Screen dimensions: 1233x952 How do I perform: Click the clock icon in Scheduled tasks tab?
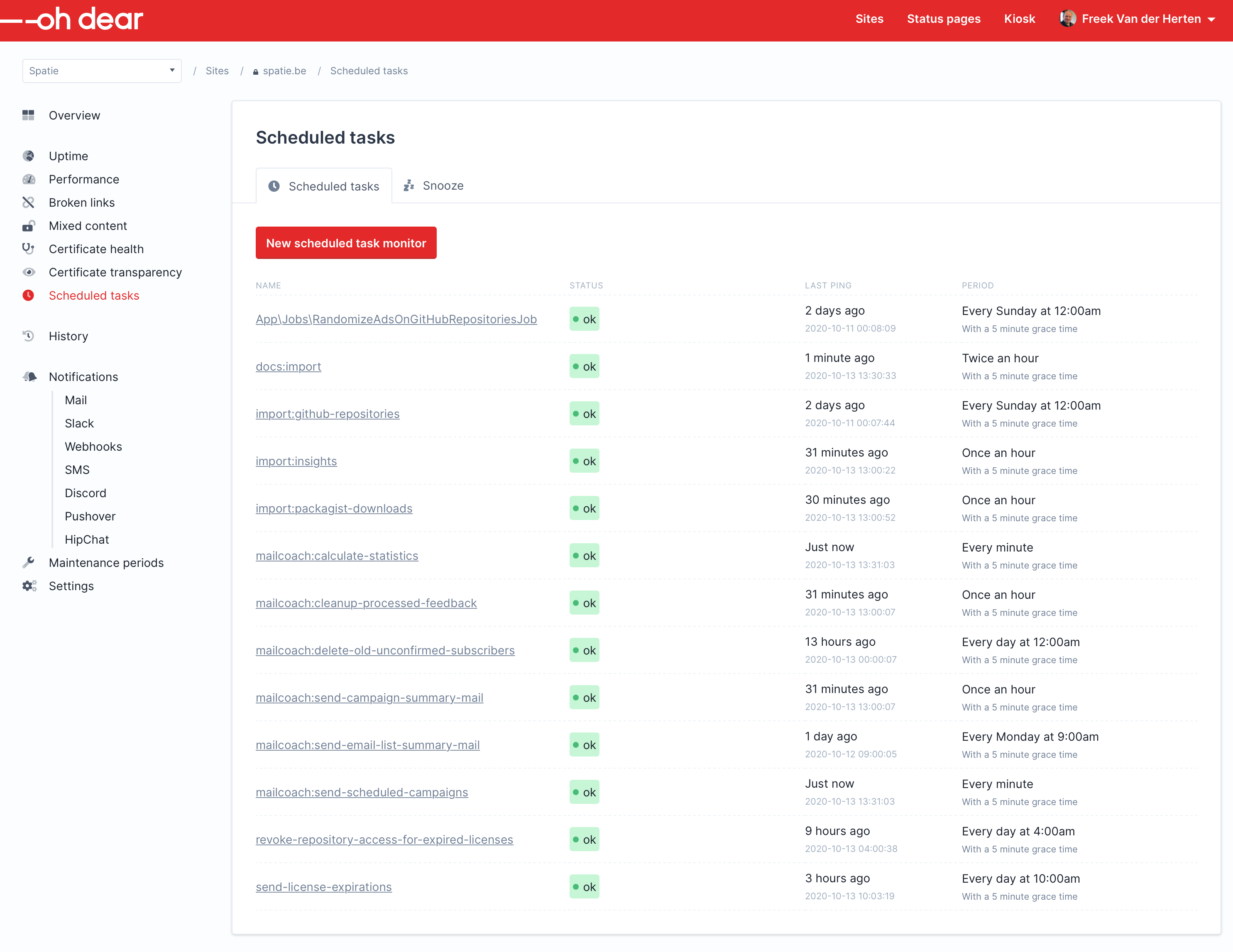[x=274, y=186]
